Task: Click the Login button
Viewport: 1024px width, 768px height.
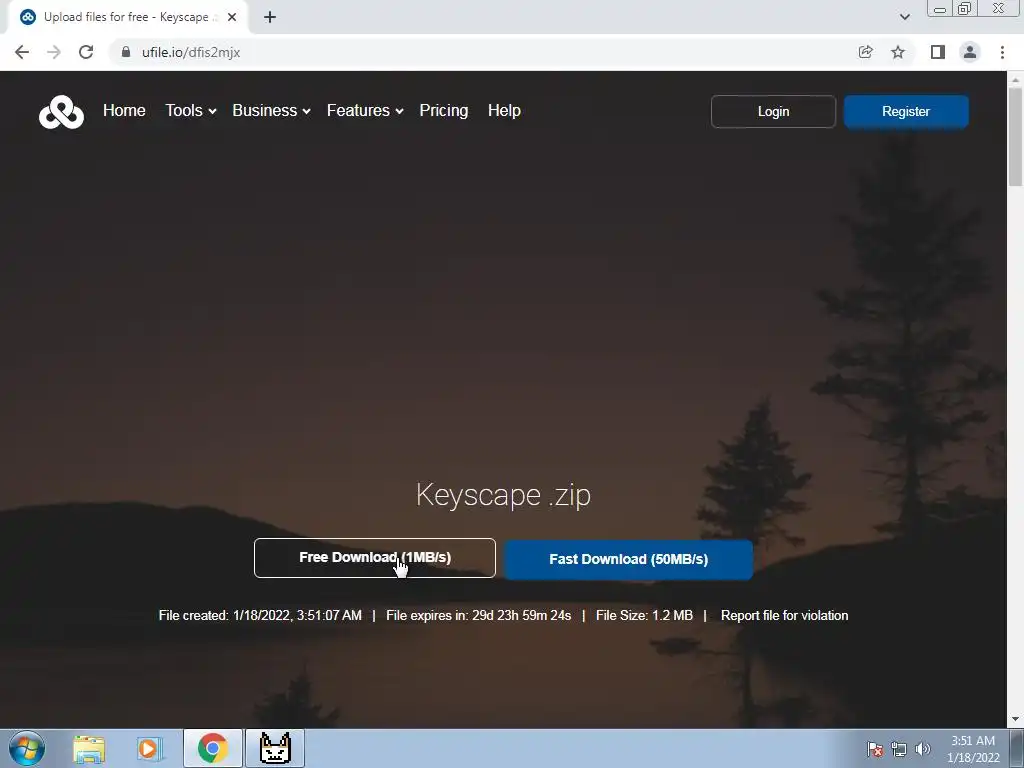Action: pos(773,112)
